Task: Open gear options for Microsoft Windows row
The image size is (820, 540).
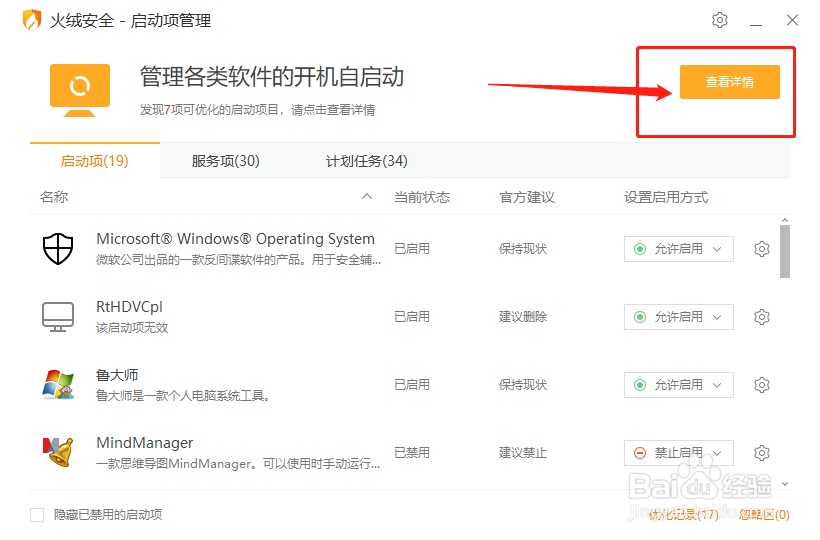Action: point(761,249)
